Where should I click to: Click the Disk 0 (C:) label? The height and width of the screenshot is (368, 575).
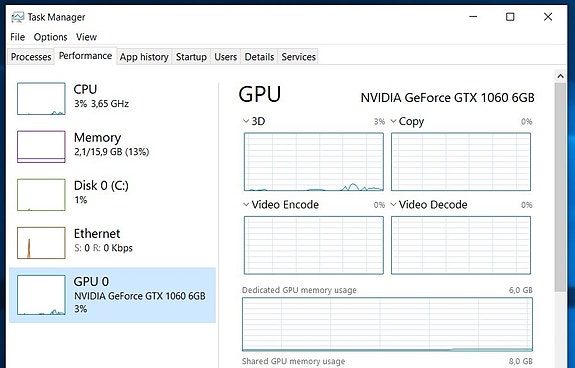[x=101, y=185]
